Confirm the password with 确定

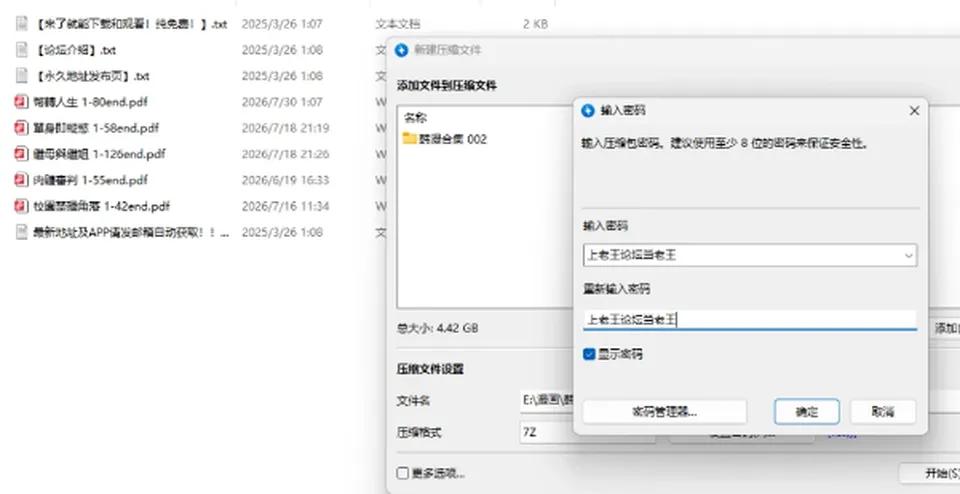806,412
